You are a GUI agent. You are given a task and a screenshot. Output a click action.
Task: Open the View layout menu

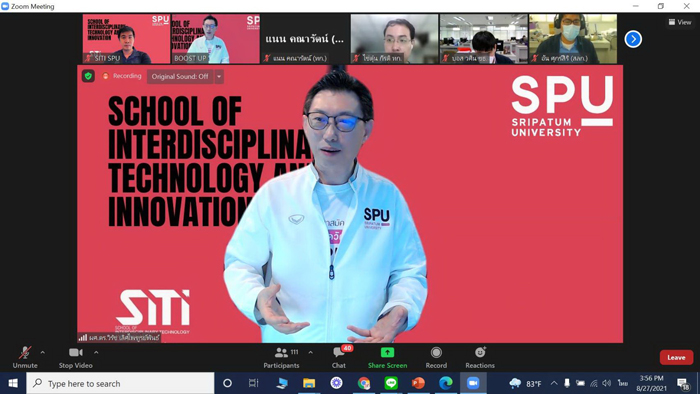coord(680,22)
